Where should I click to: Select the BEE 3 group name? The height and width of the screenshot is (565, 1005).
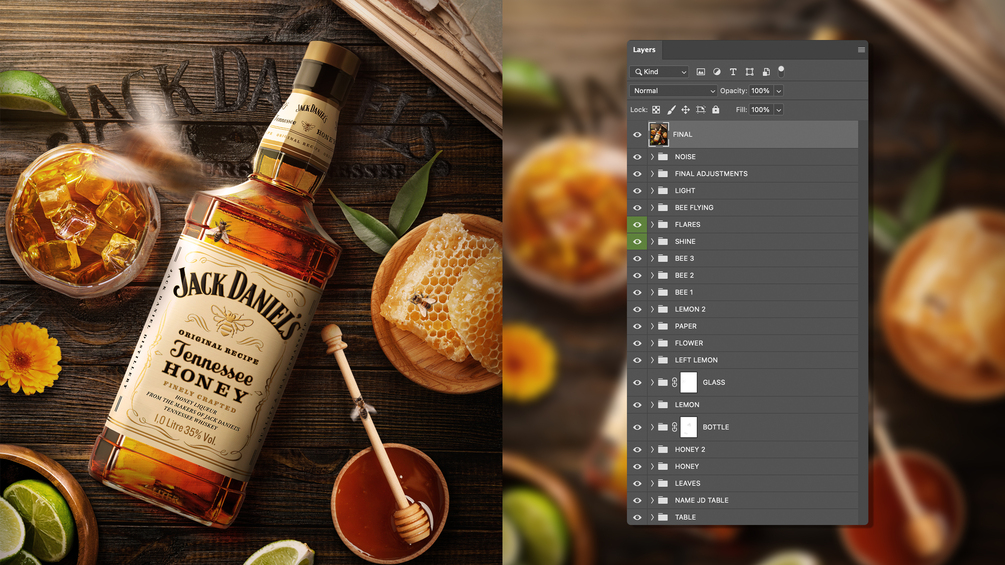tap(684, 258)
